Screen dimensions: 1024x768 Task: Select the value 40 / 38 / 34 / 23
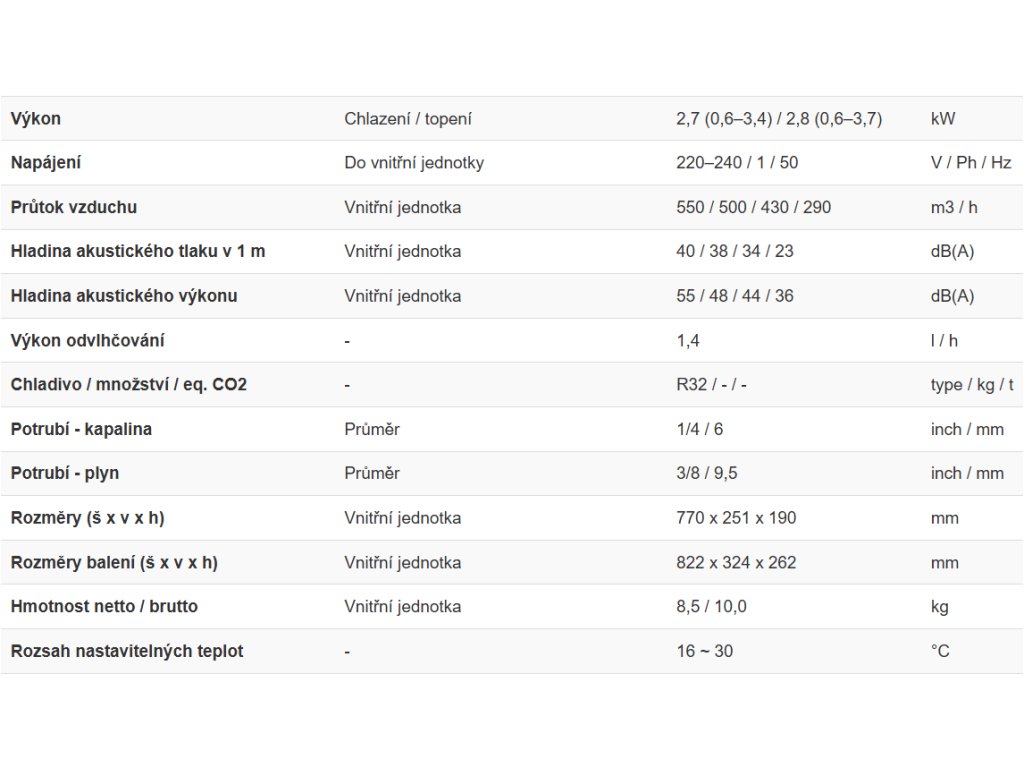click(x=735, y=251)
